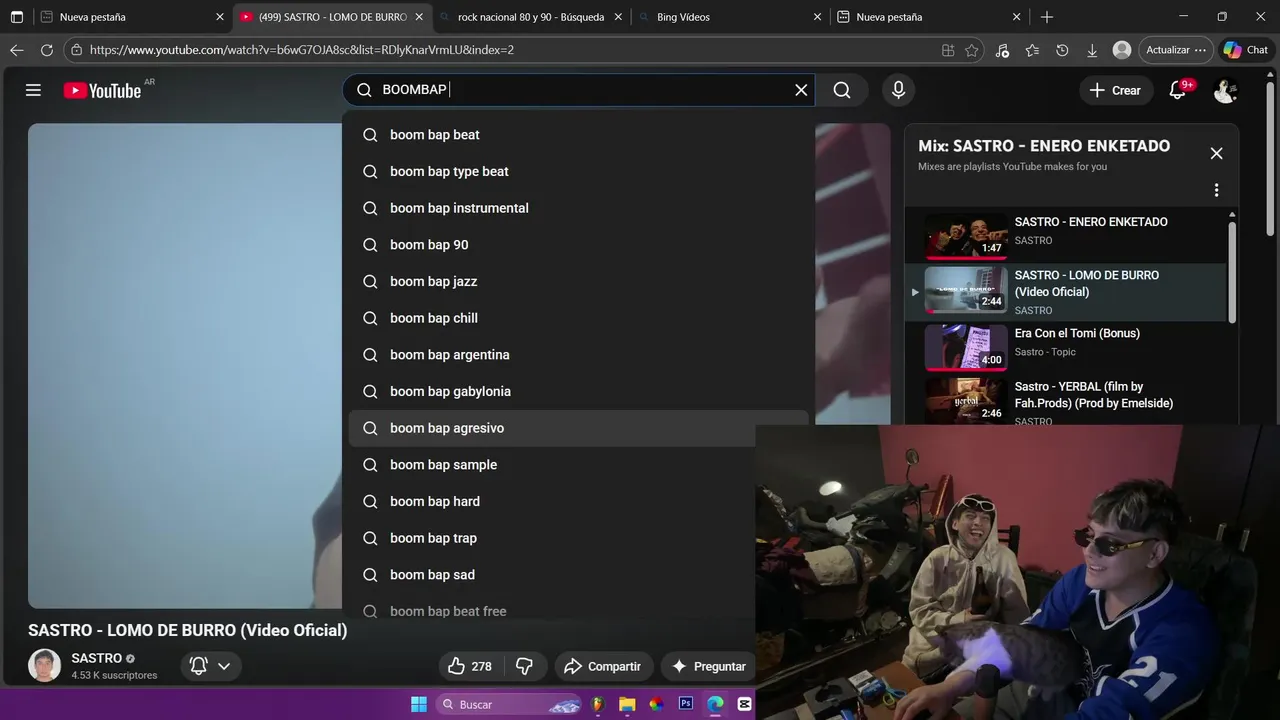Click the Crear create button
The image size is (1280, 720).
coord(1115,90)
